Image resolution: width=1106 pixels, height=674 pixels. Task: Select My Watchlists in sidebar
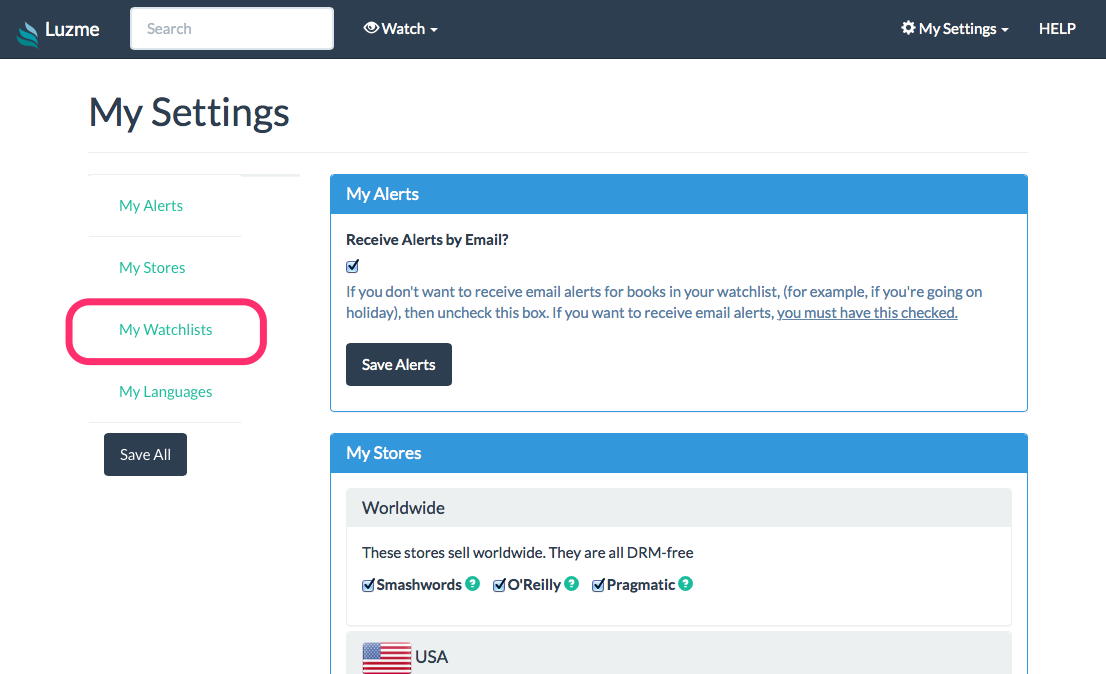(166, 330)
